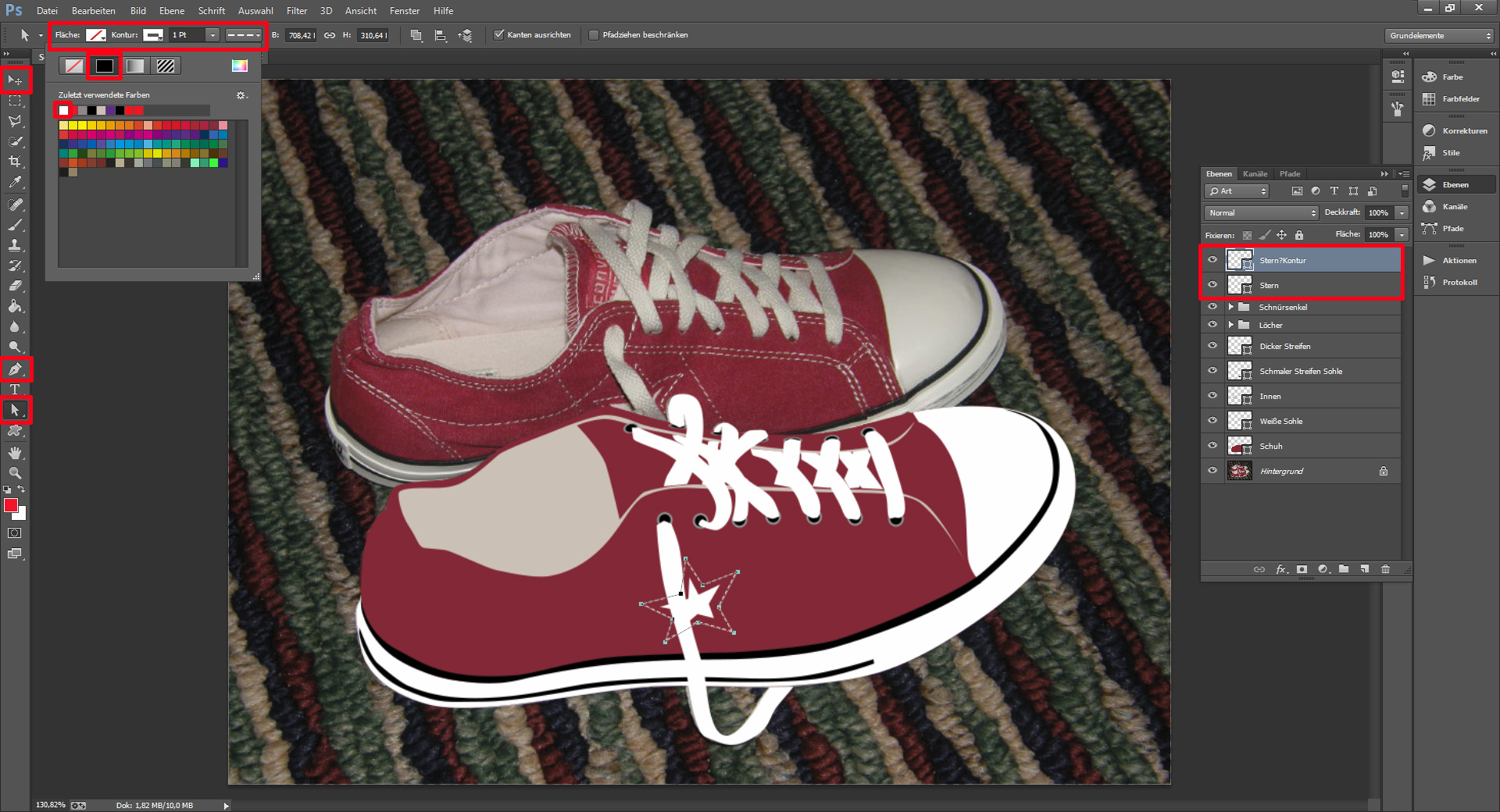Select the Hand tool
This screenshot has width=1500, height=812.
point(15,453)
